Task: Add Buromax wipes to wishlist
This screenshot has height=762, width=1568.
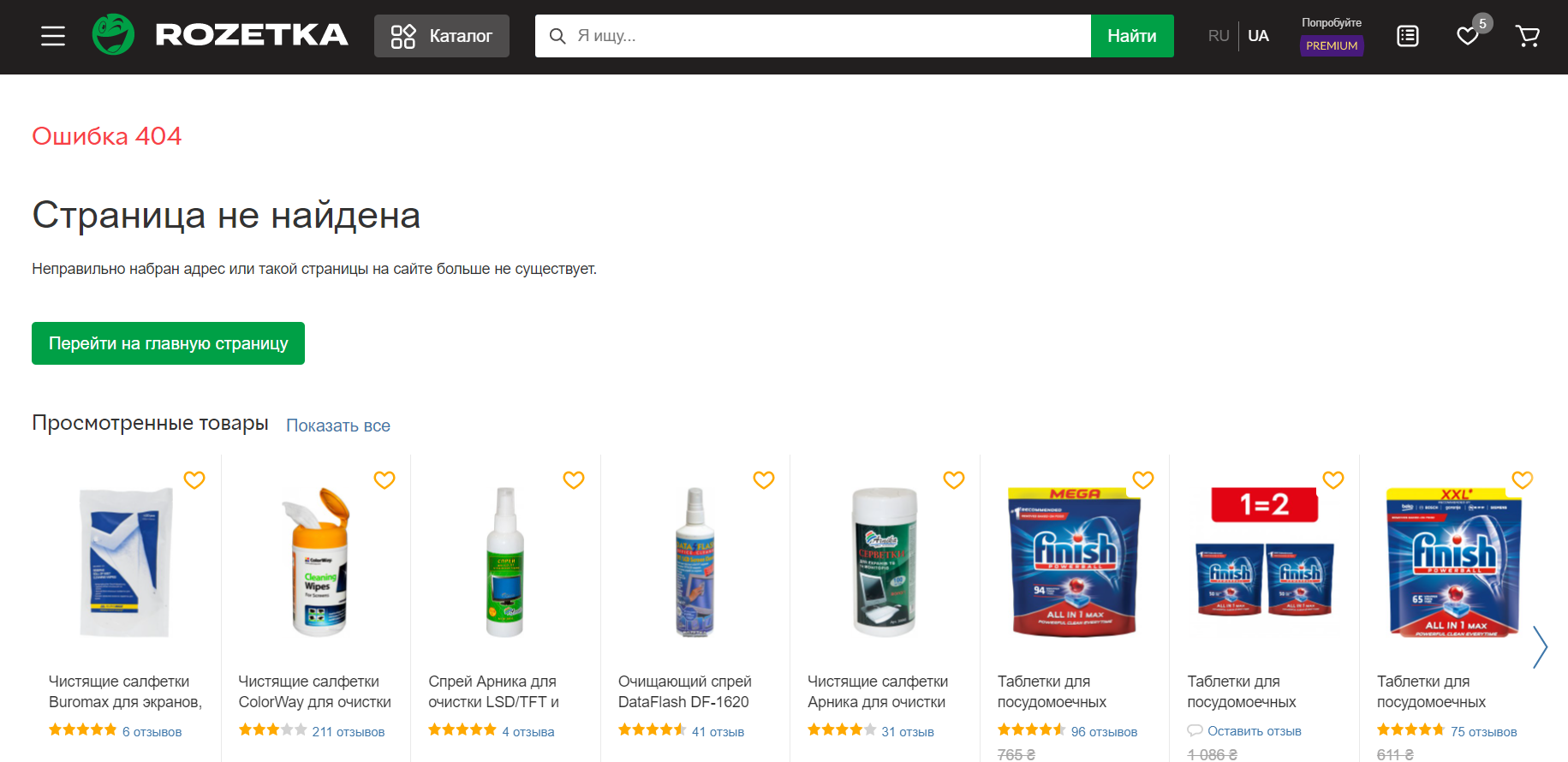Action: coord(194,480)
